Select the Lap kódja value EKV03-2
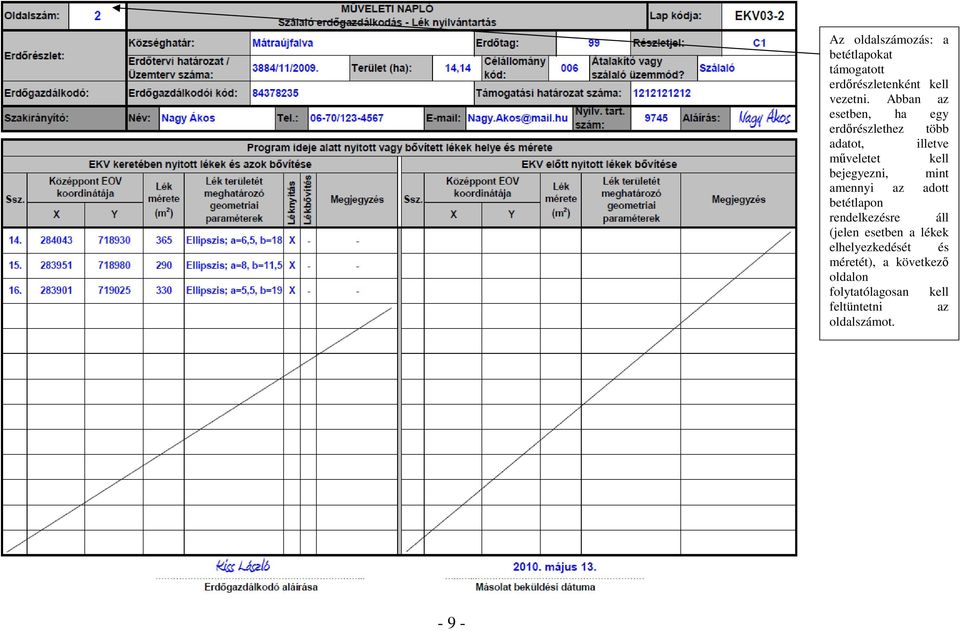Screen dimensions: 960x631 tap(759, 16)
